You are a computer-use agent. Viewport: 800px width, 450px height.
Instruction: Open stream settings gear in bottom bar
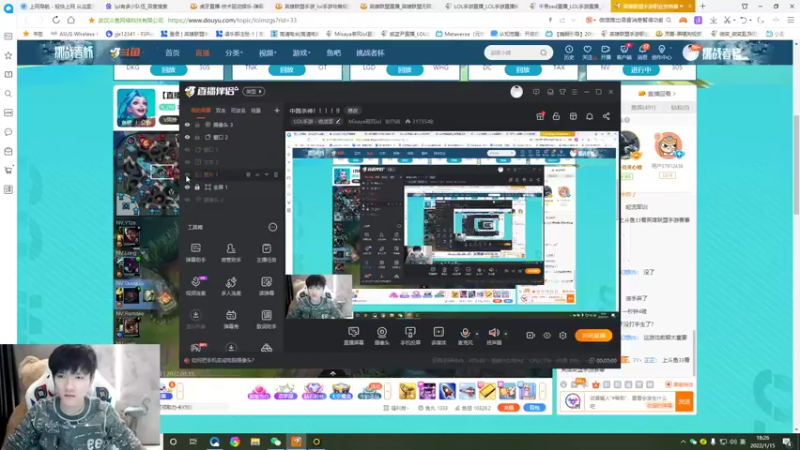pos(563,335)
